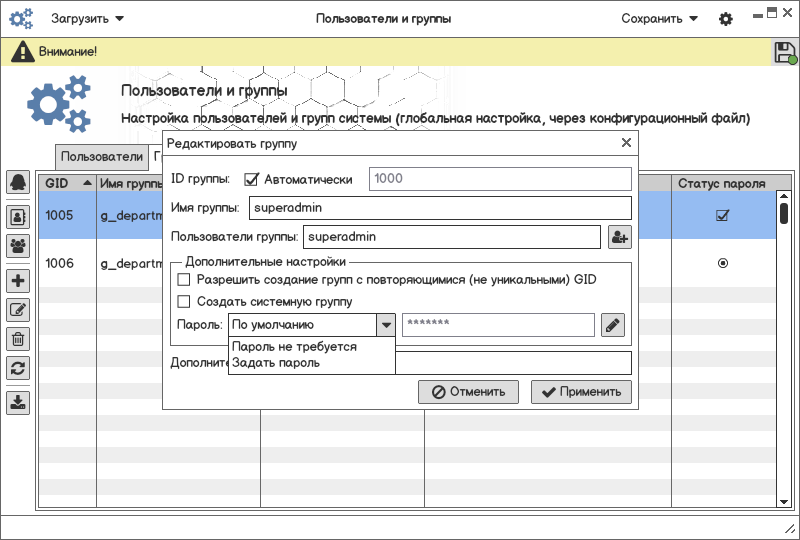Click the Внимание! warning text
This screenshot has height=540, width=800.
(68, 52)
